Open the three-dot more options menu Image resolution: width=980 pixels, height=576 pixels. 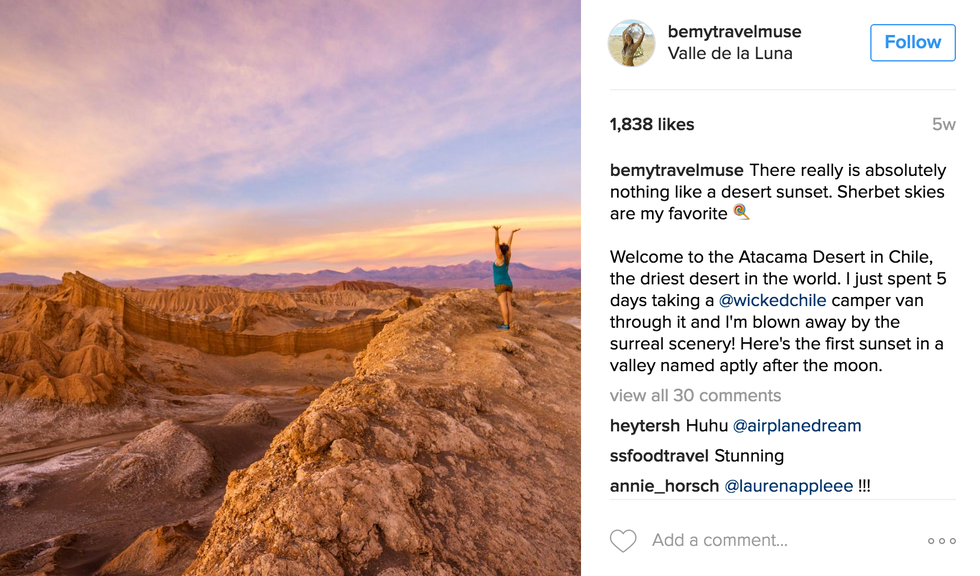(x=941, y=541)
